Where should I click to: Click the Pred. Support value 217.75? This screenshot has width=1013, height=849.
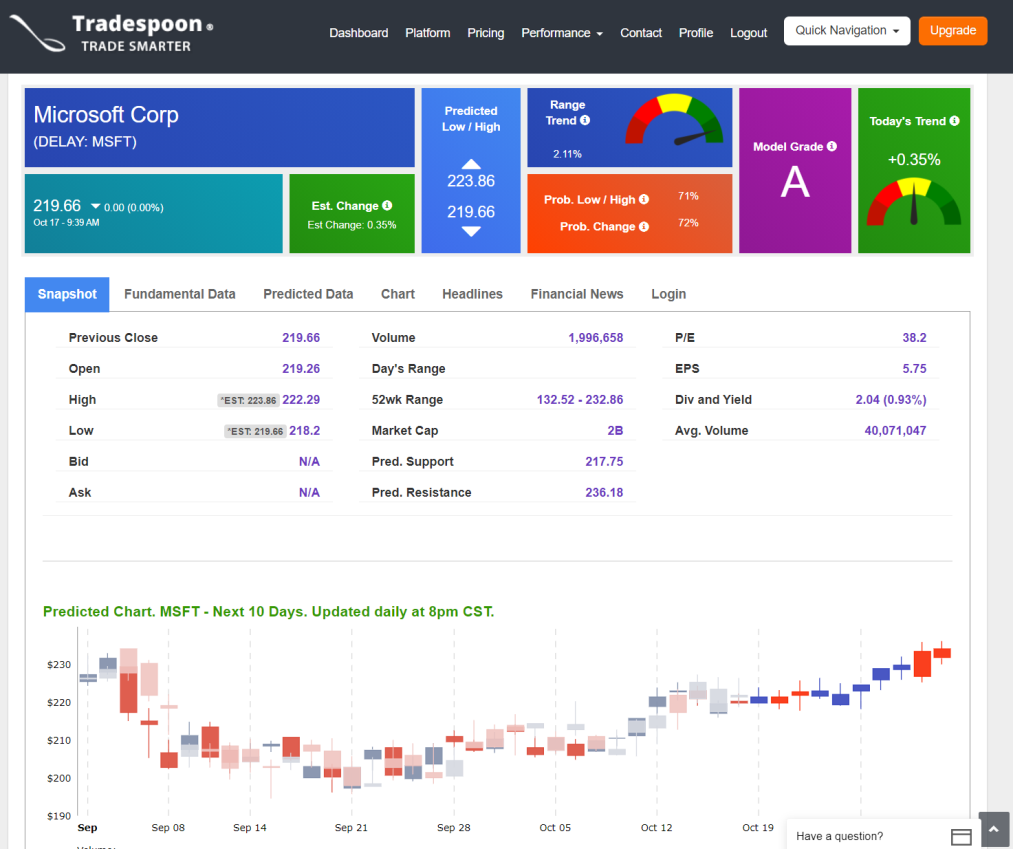604,462
